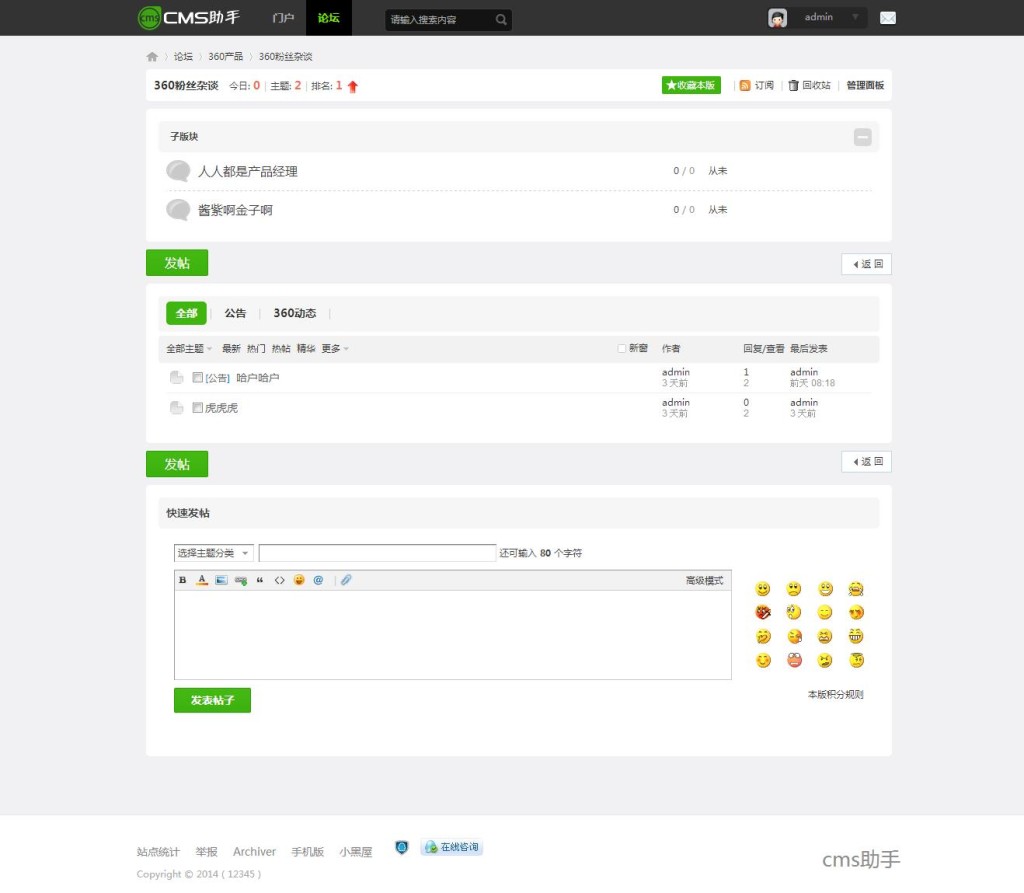Toggle bold in the quick post editor
This screenshot has height=893, width=1024.
(x=183, y=580)
